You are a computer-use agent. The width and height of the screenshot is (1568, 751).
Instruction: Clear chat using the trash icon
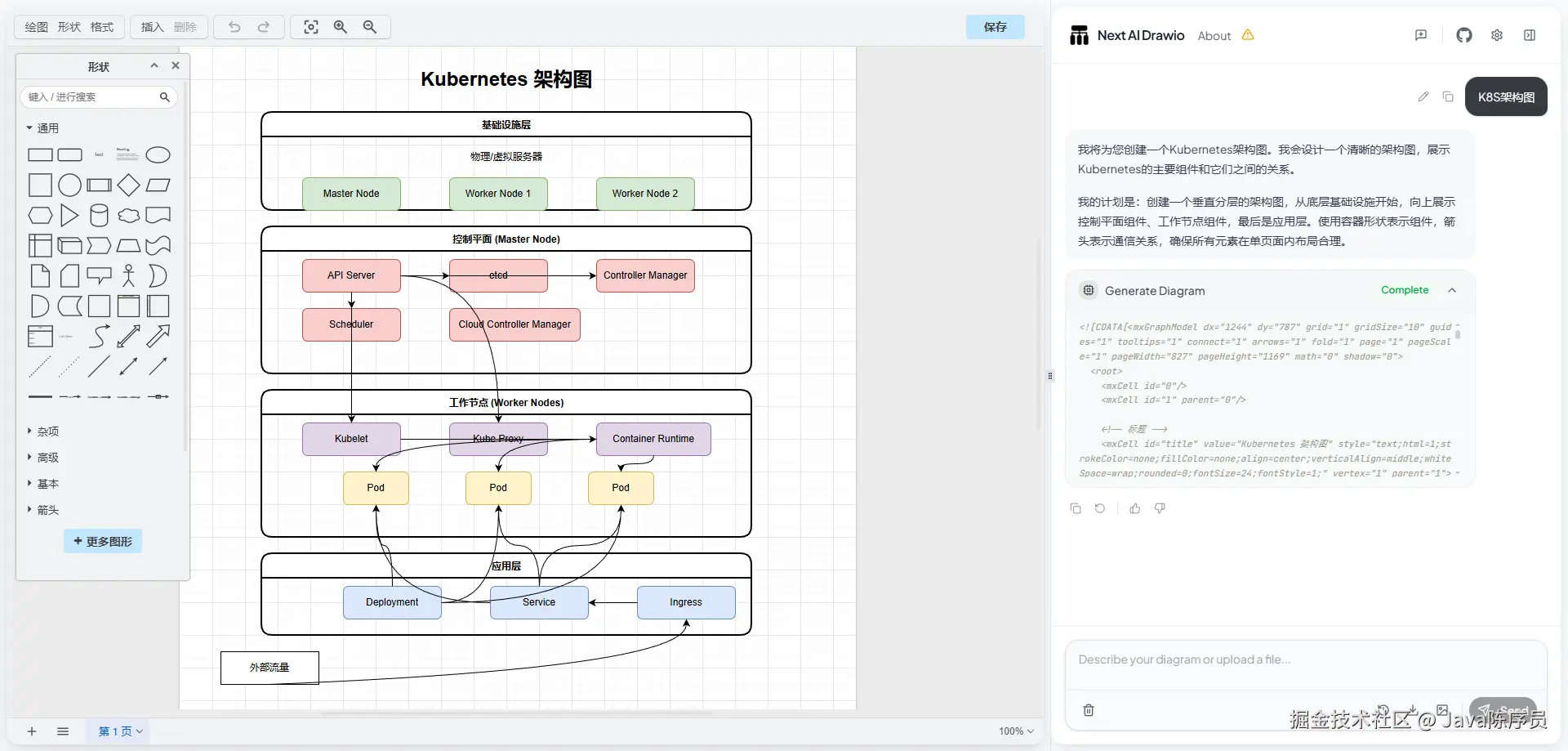[x=1089, y=710]
